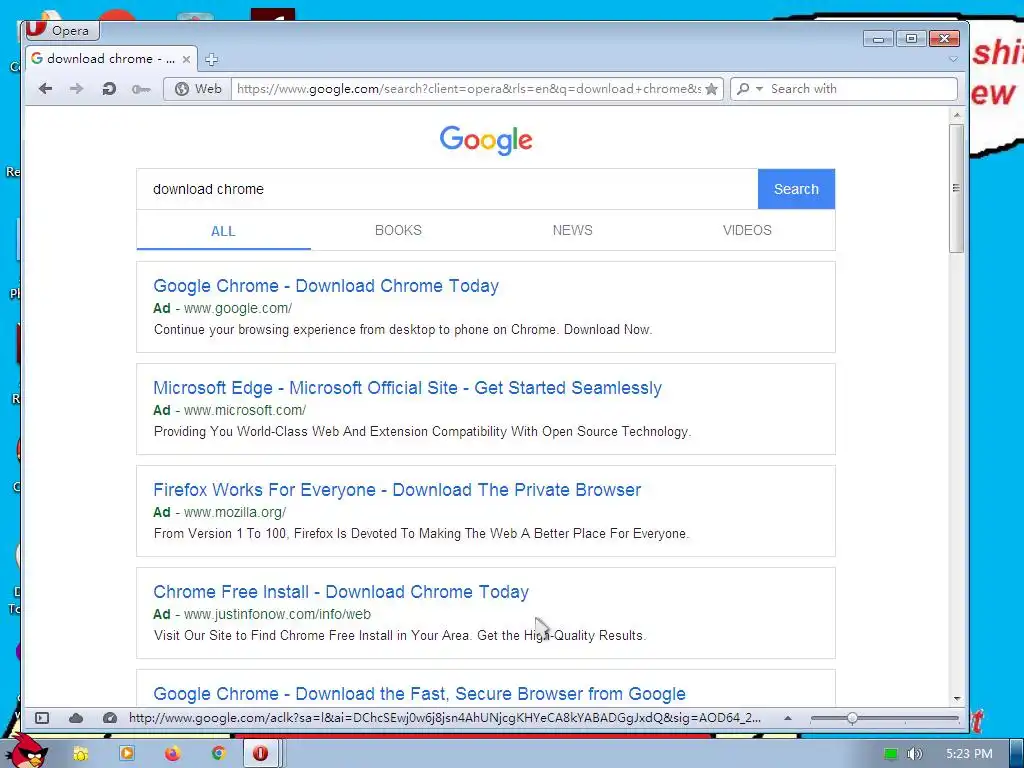Go back with the Back arrow
Viewport: 1024px width, 768px height.
coord(45,89)
